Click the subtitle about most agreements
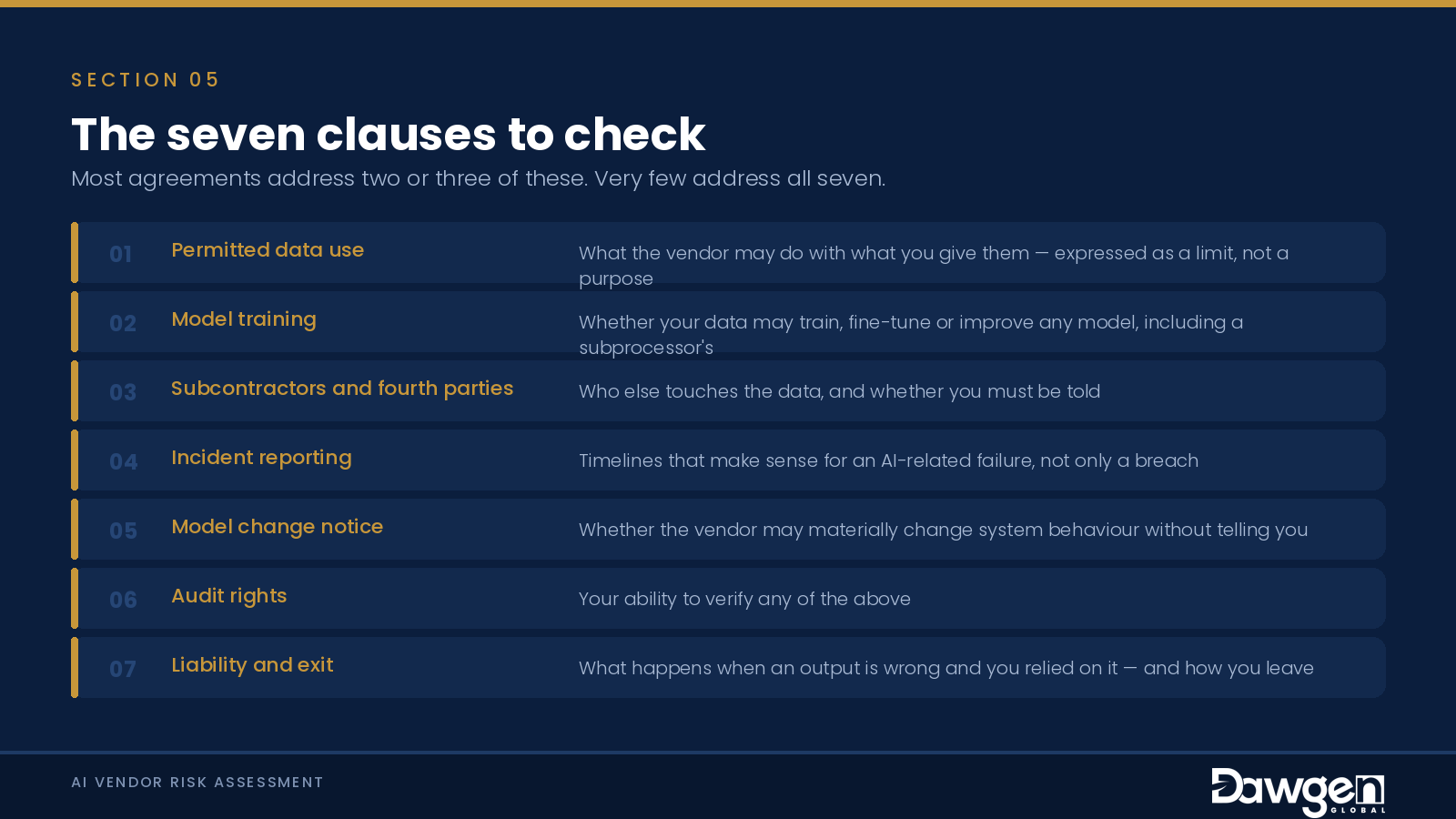The width and height of the screenshot is (1456, 819). (x=479, y=178)
